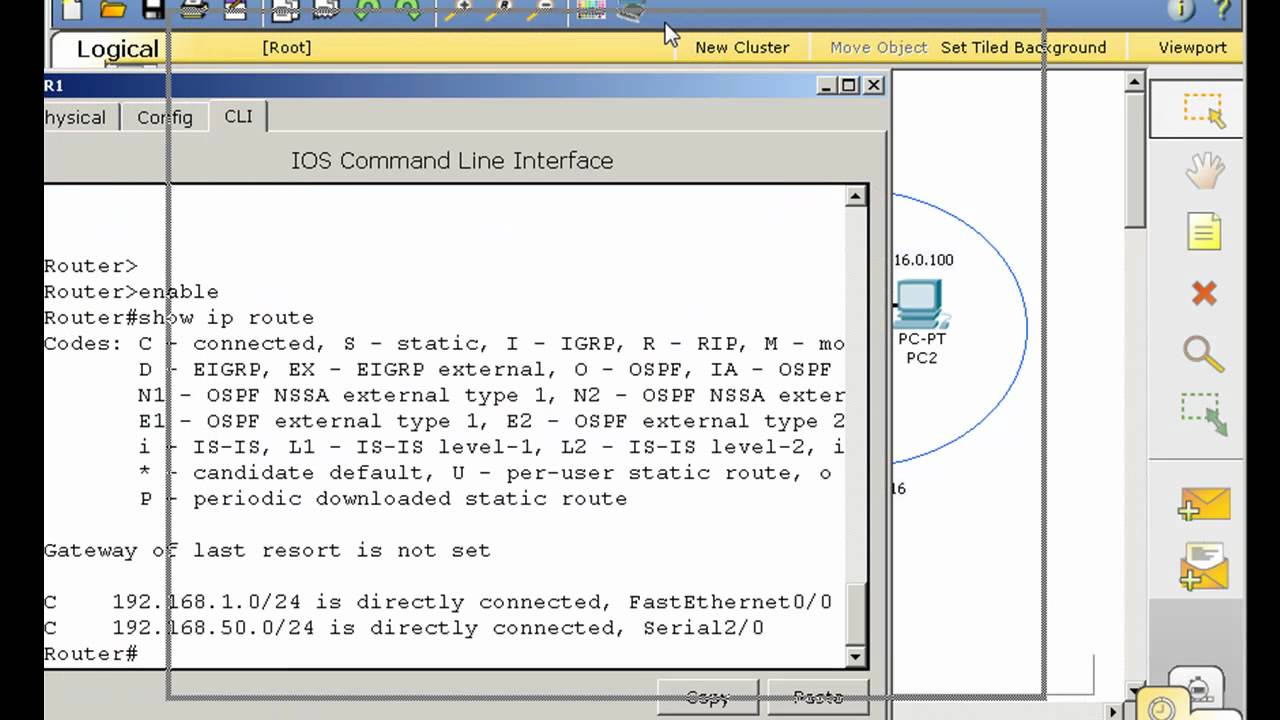Save the network with floppy icon
This screenshot has width=1280, height=720.
(x=153, y=10)
